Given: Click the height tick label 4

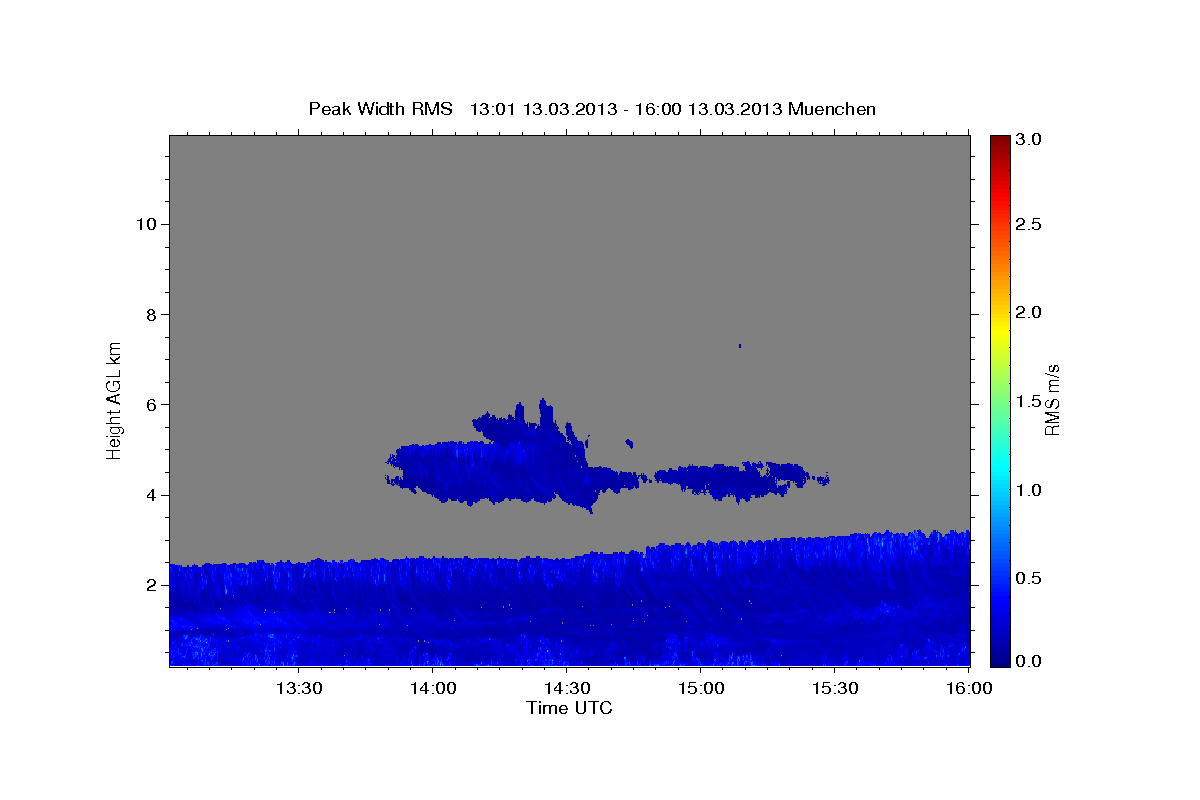Looking at the screenshot, I should tap(150, 495).
